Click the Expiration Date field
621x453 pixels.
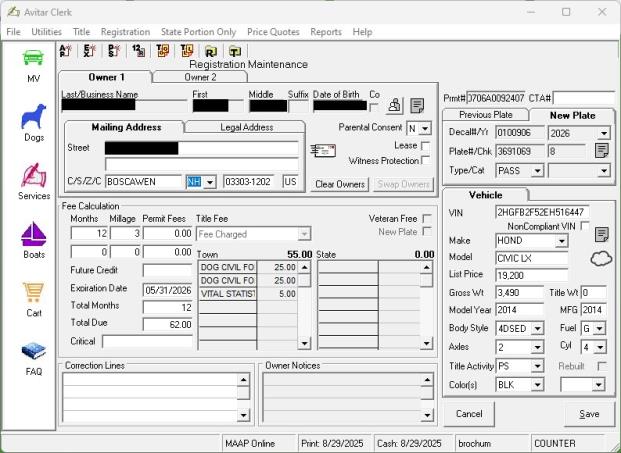click(x=168, y=290)
